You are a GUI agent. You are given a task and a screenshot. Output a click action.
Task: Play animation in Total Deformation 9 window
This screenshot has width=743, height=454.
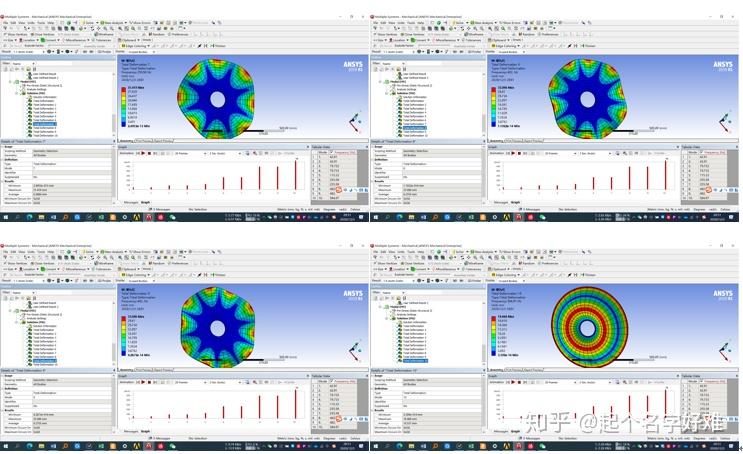tap(143, 382)
